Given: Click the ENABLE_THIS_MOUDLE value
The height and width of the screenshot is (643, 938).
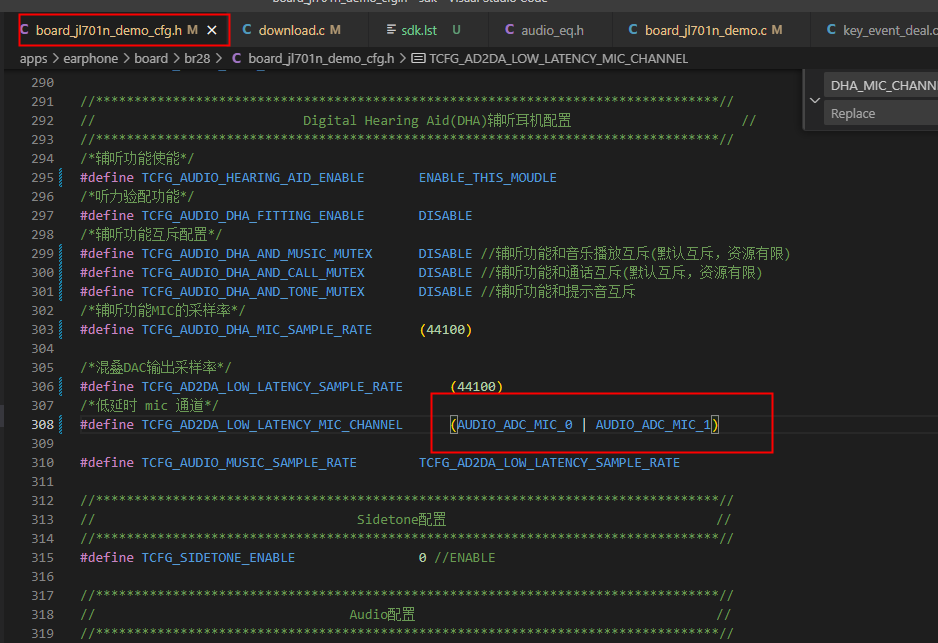Looking at the screenshot, I should 488,178.
